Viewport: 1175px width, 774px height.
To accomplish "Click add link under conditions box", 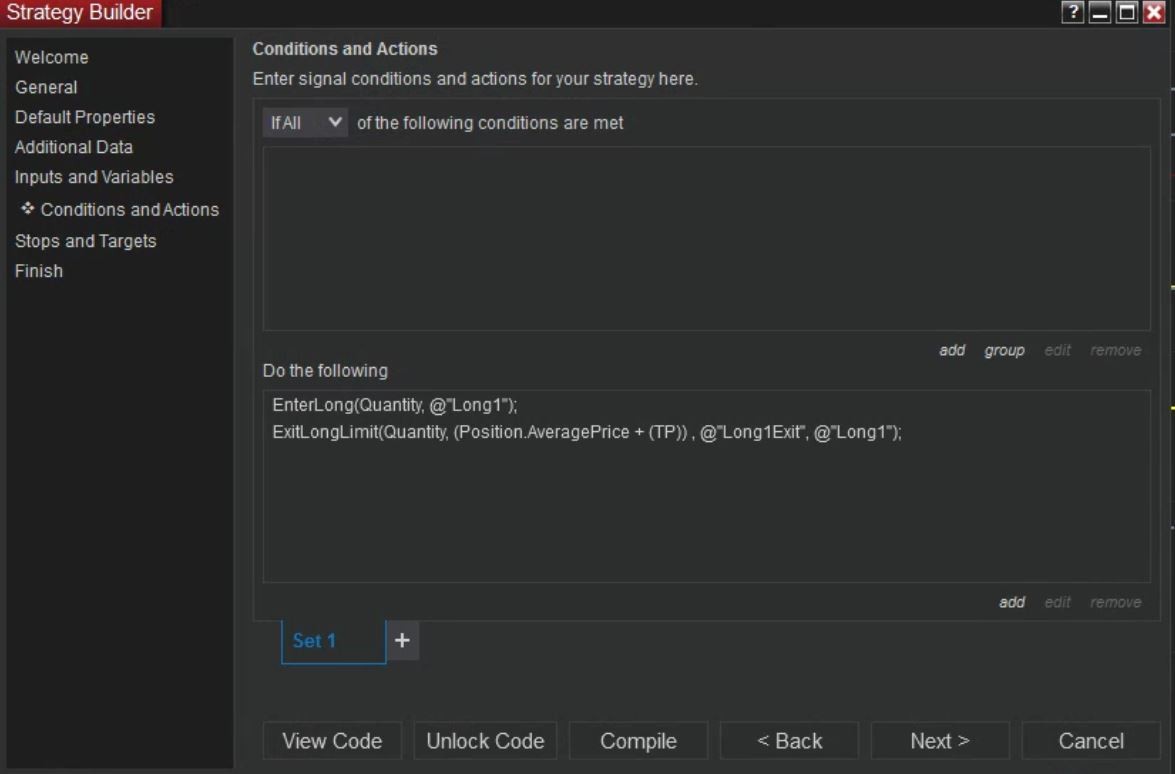I will tap(952, 350).
